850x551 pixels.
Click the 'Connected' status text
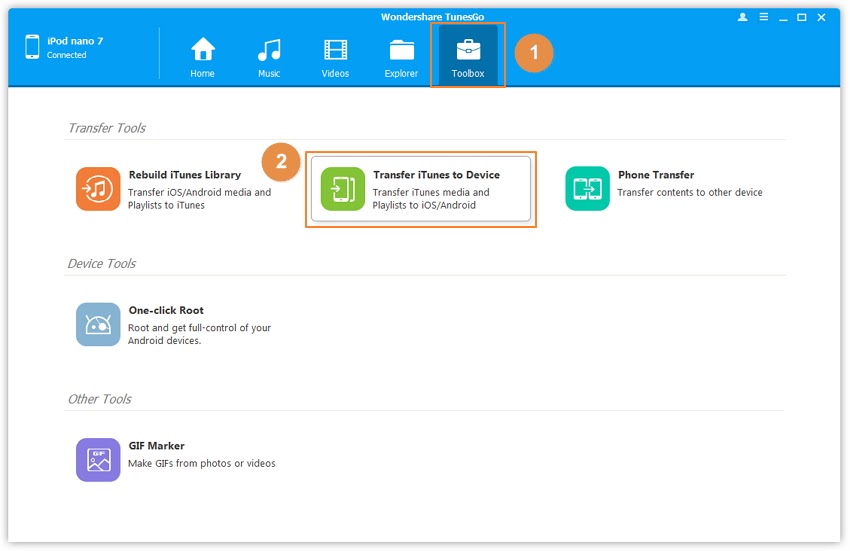pyautogui.click(x=67, y=55)
